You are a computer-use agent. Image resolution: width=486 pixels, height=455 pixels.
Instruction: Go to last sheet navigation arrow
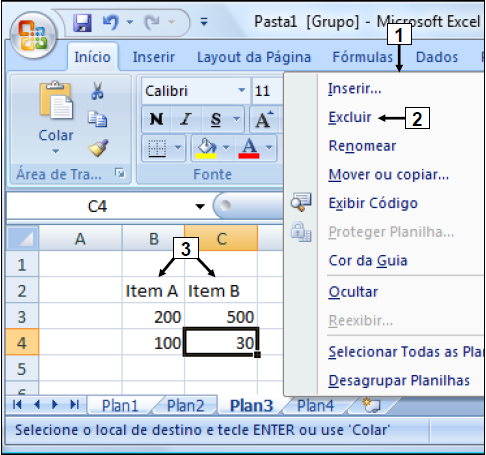pyautogui.click(x=75, y=404)
